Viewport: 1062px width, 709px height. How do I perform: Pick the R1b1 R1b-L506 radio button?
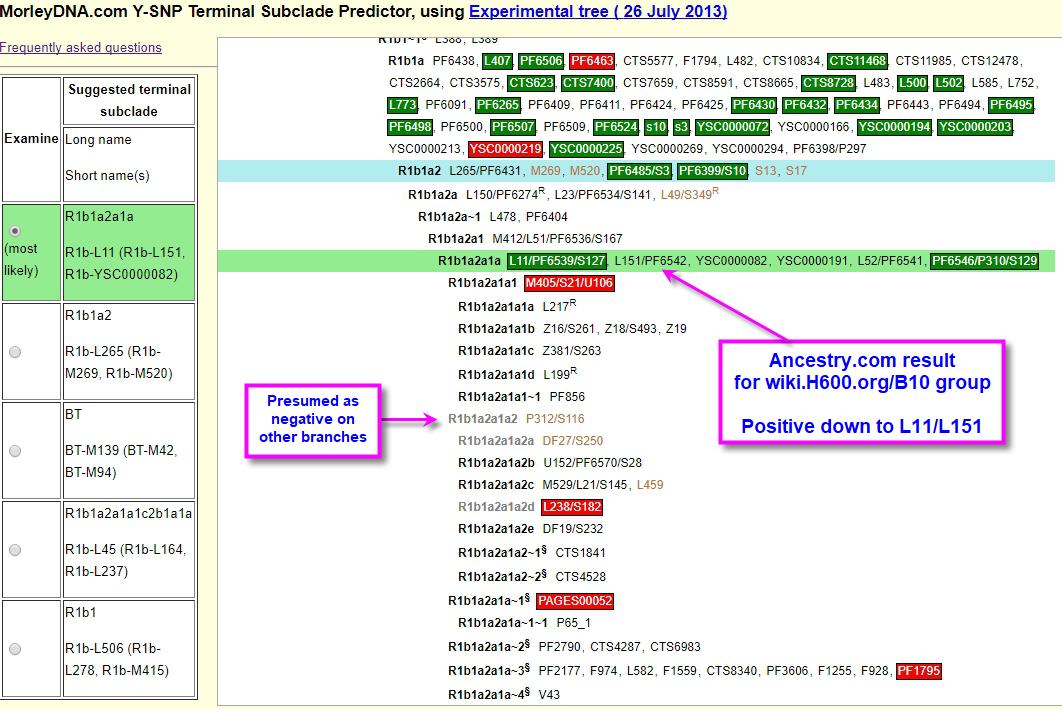[x=15, y=648]
